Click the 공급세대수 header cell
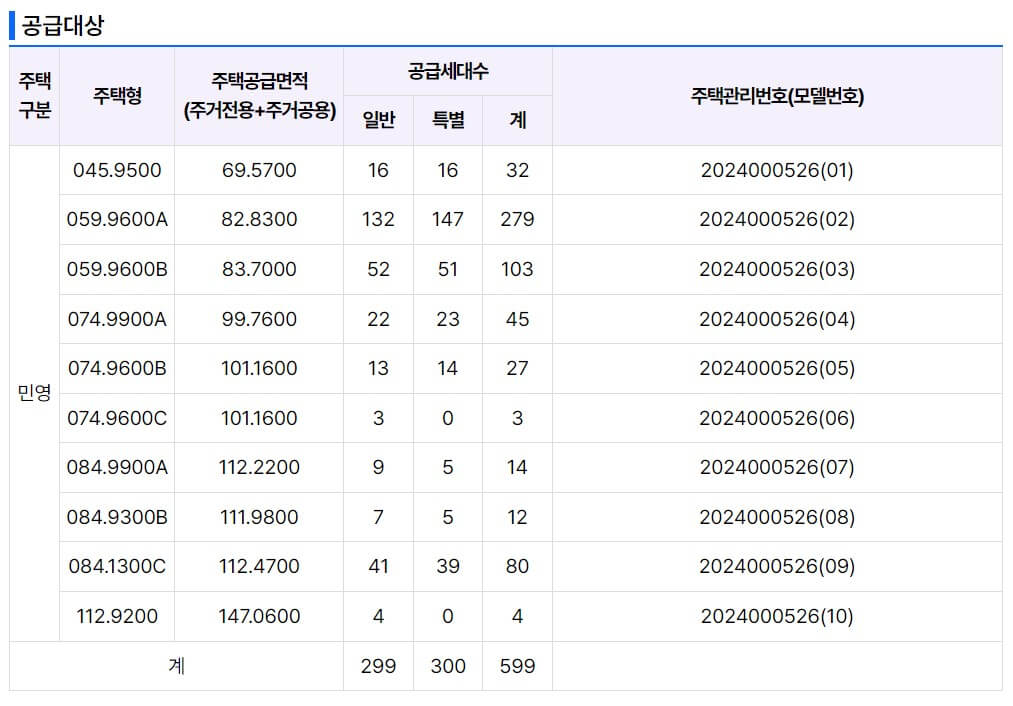 (448, 71)
